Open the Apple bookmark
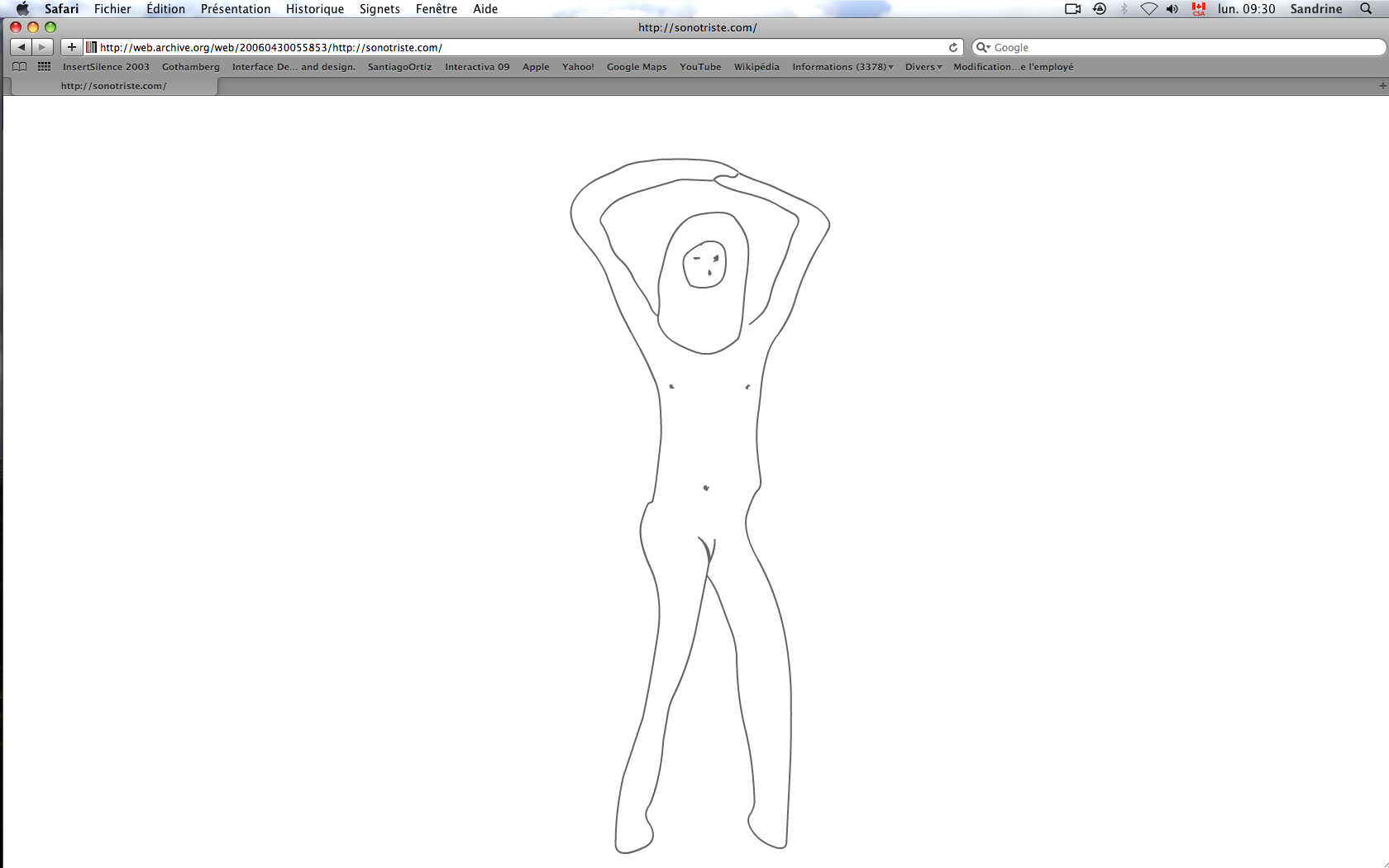The image size is (1389, 868). click(x=536, y=67)
